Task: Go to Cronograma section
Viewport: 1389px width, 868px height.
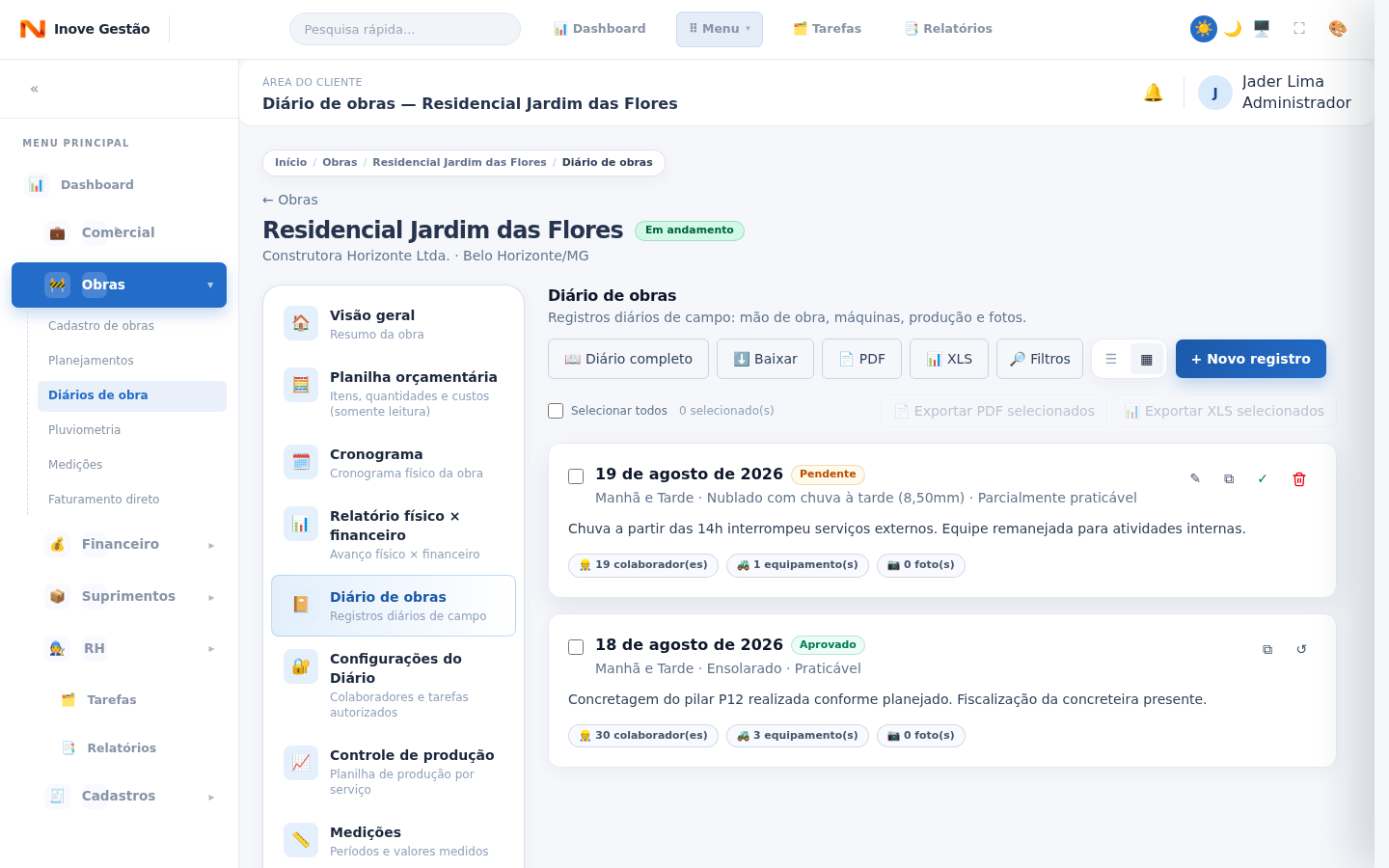Action: point(394,463)
